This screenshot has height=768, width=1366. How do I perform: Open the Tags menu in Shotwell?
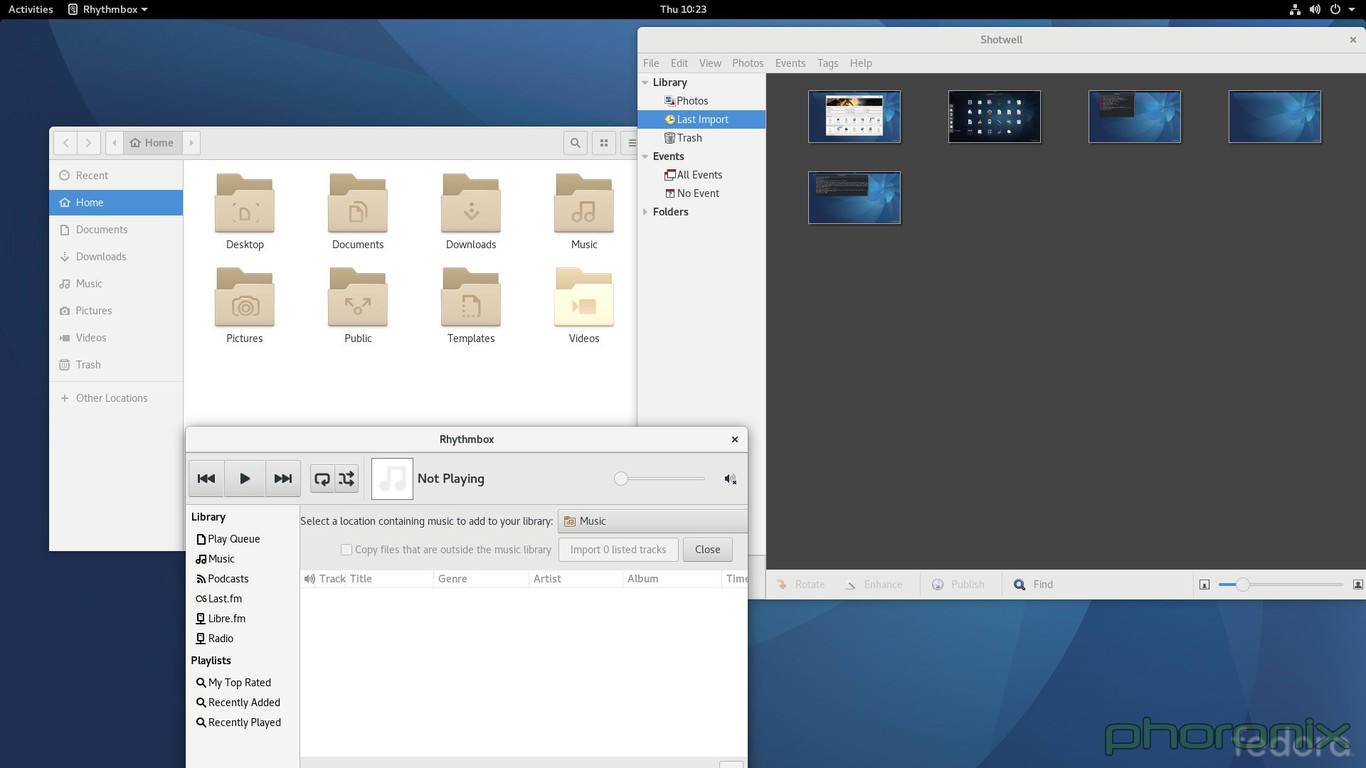pyautogui.click(x=827, y=62)
